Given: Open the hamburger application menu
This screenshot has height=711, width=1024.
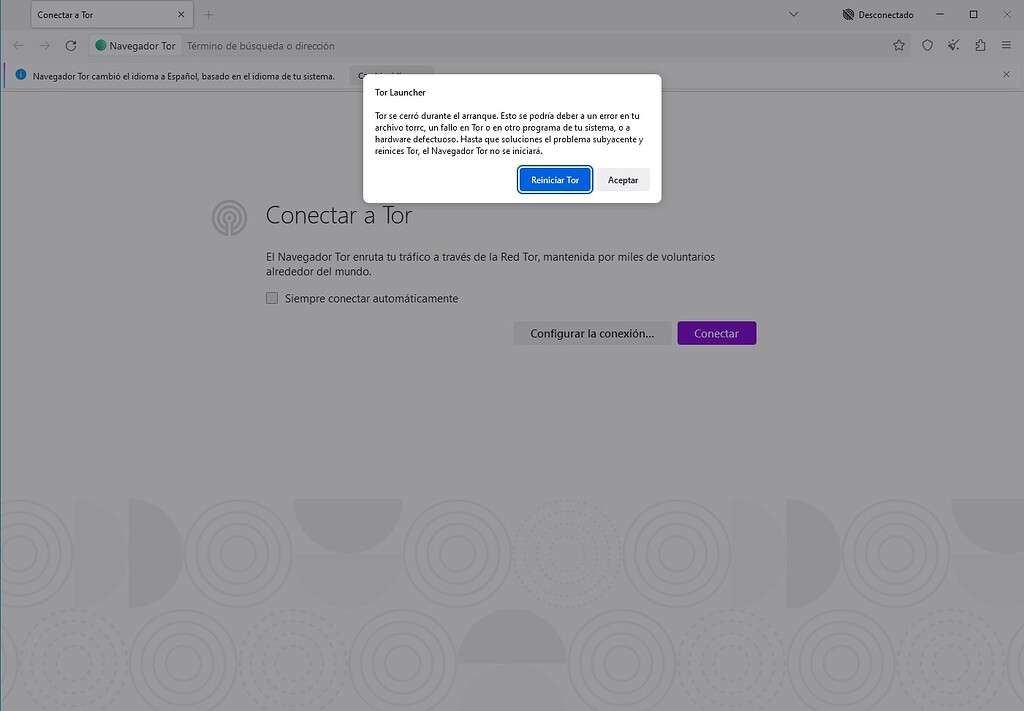Looking at the screenshot, I should 1006,46.
